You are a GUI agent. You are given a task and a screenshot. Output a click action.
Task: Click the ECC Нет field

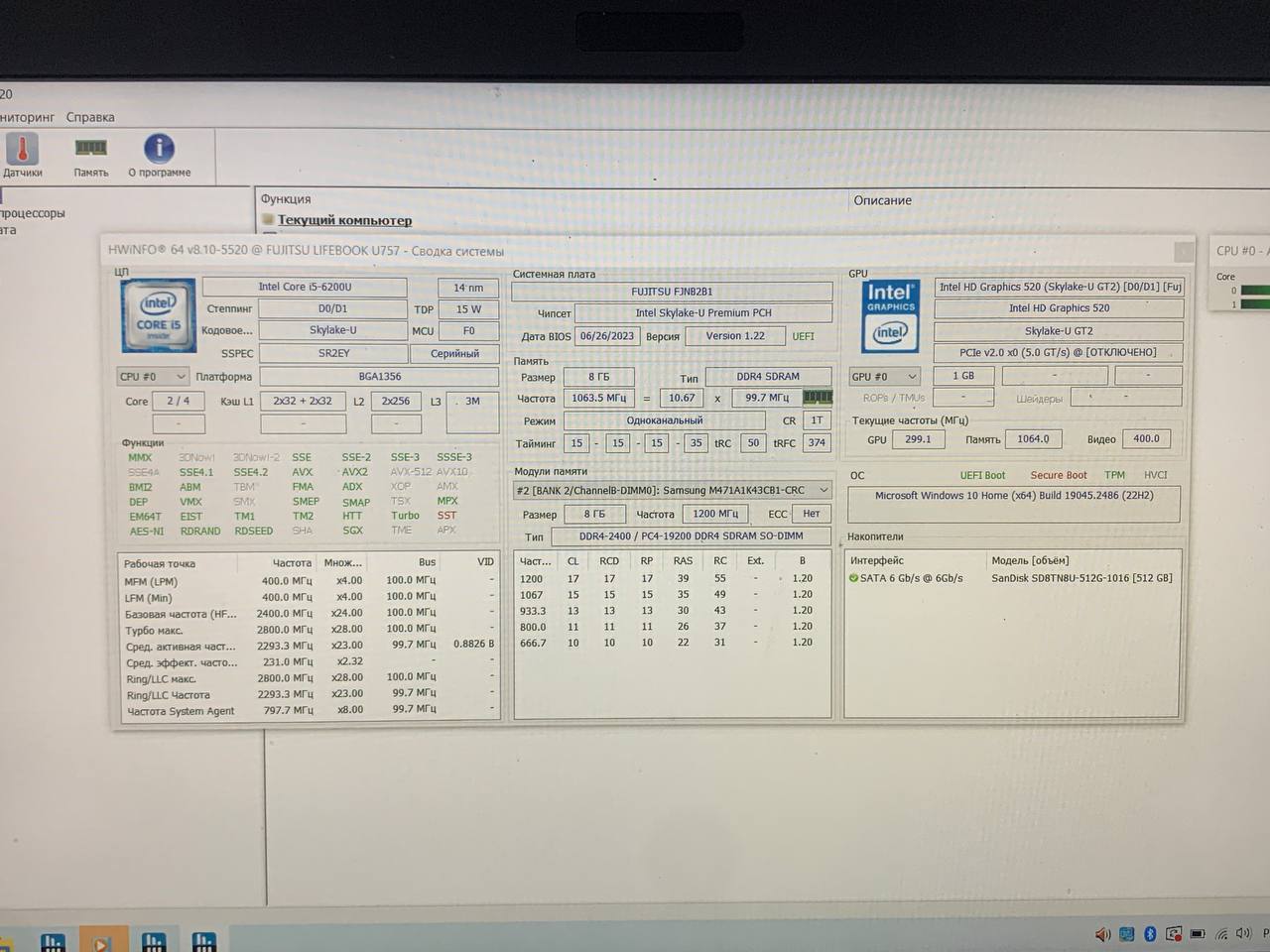coord(812,514)
